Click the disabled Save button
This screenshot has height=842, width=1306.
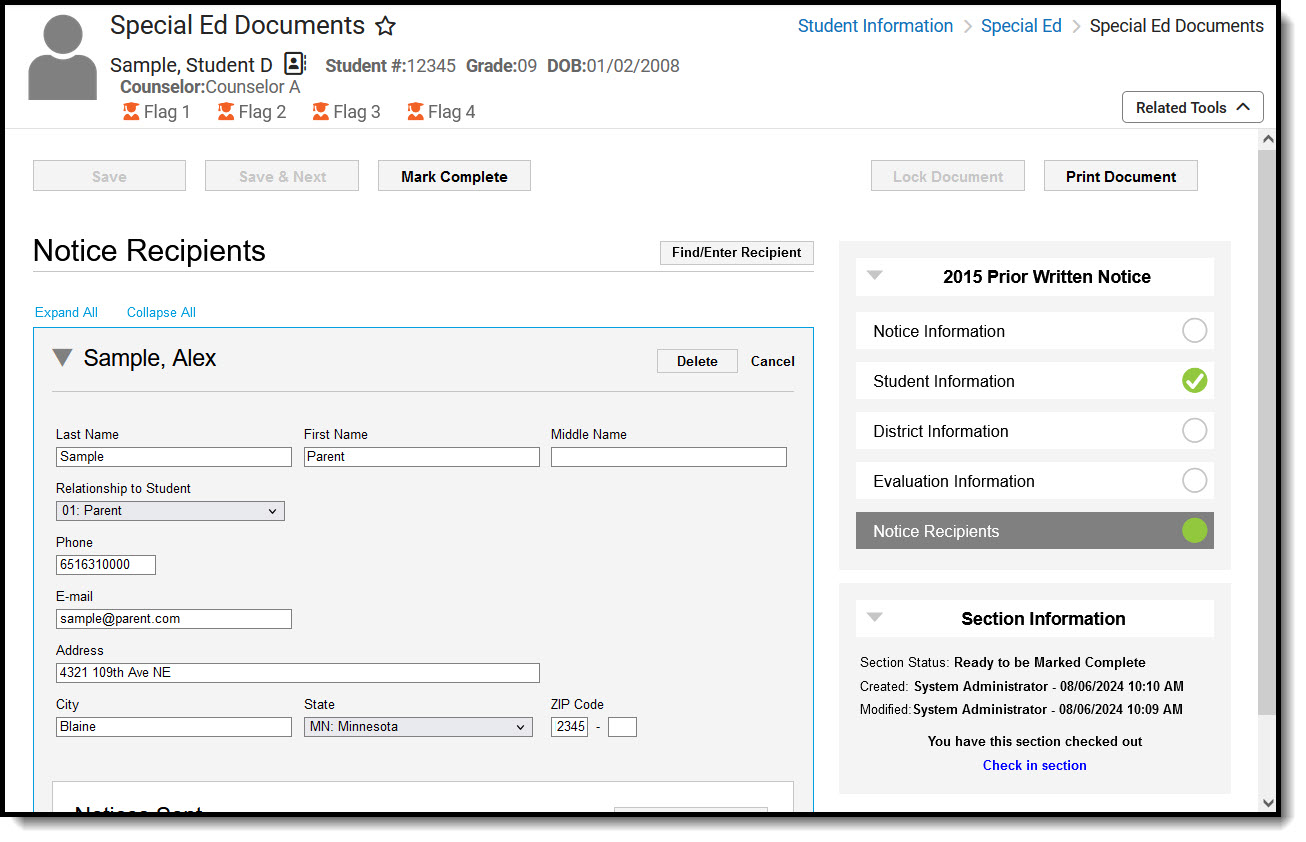point(109,176)
